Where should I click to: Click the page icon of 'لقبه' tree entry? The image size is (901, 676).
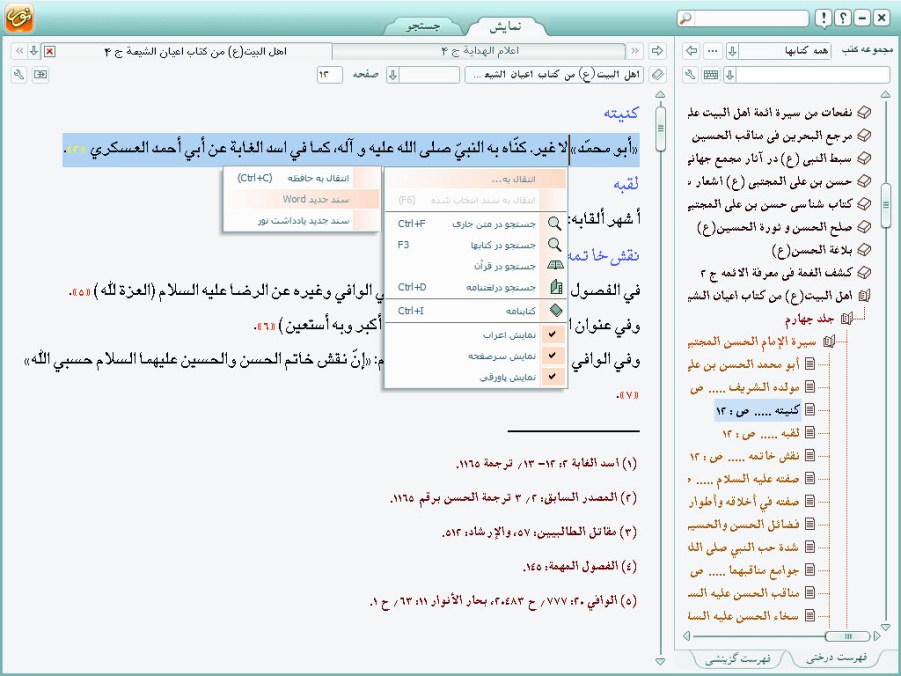tap(810, 433)
